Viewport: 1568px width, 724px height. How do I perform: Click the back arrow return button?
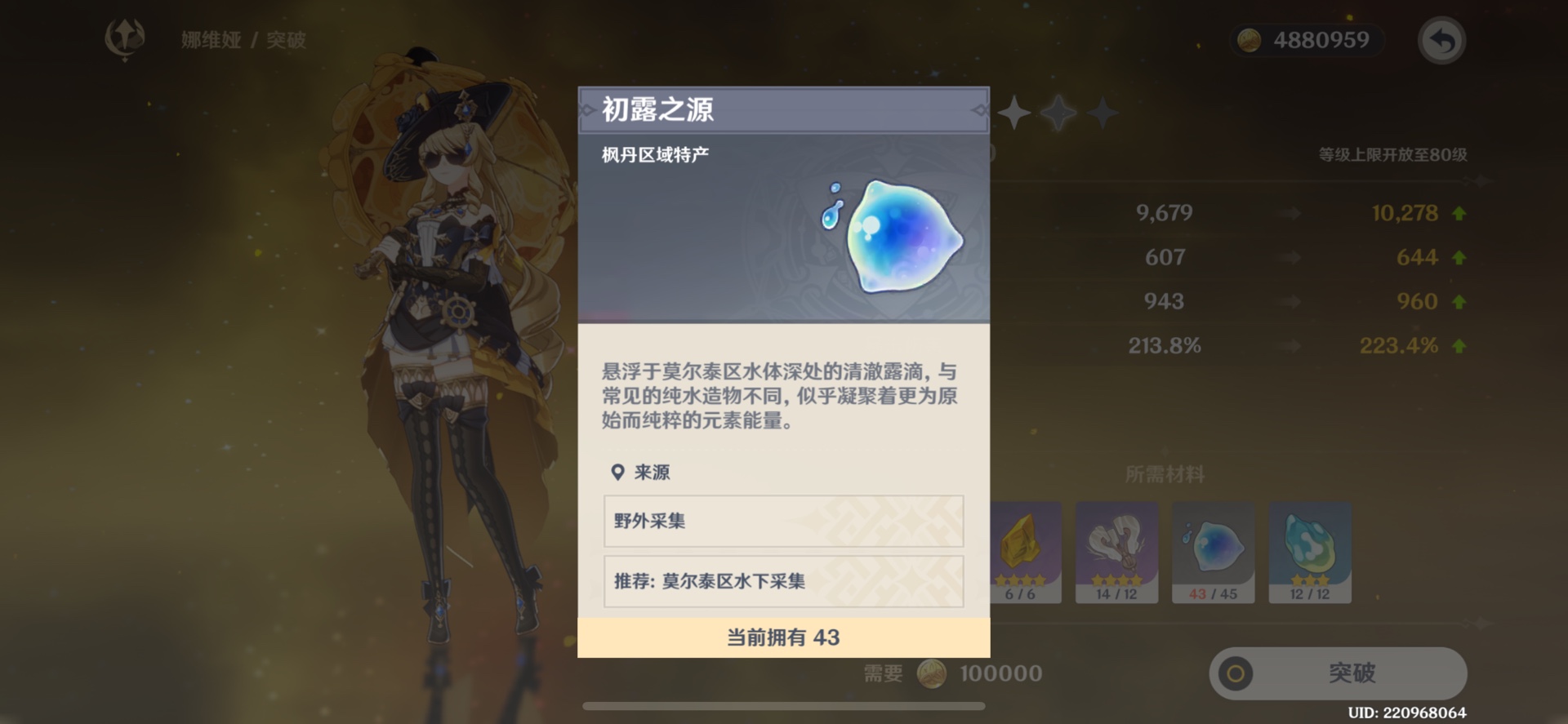1442,40
